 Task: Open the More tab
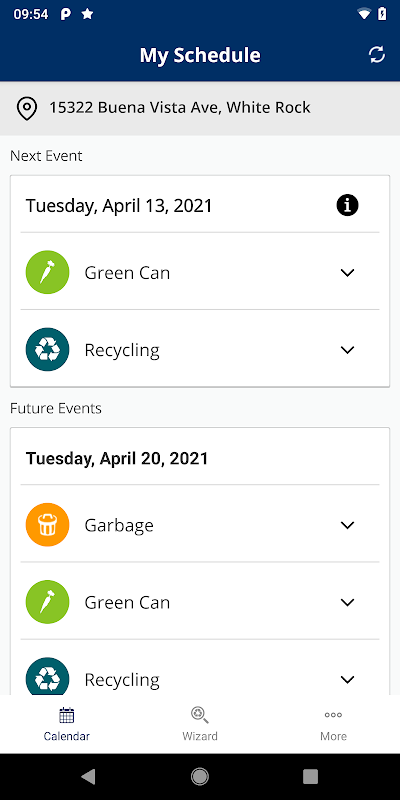click(333, 724)
